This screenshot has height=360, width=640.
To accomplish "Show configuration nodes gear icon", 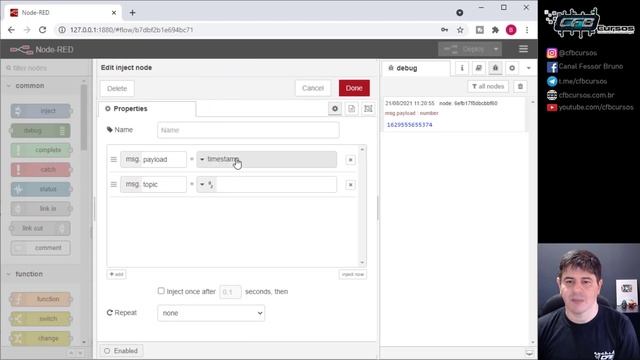I will pyautogui.click(x=512, y=68).
